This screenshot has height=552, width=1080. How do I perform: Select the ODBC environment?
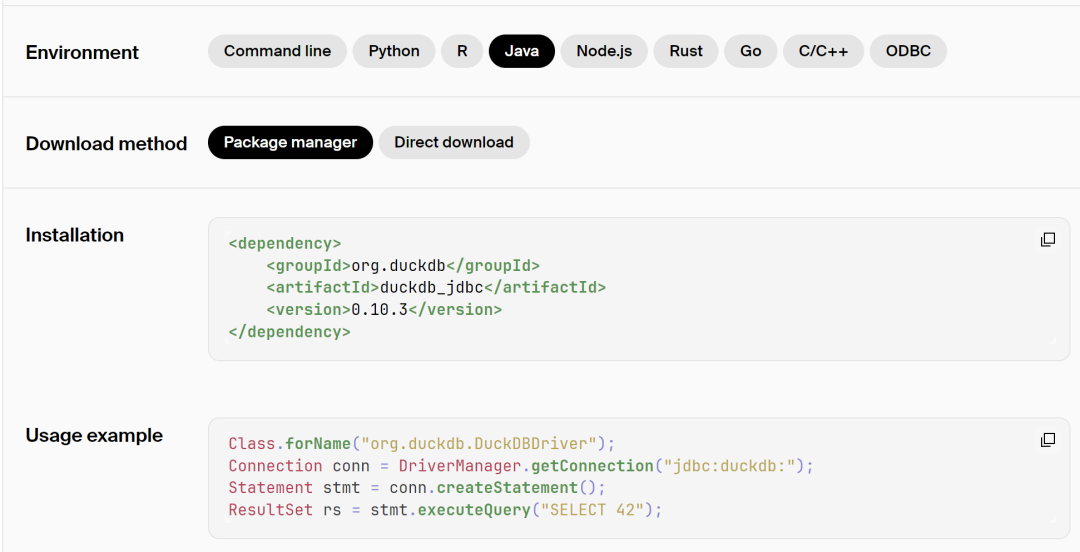tap(908, 51)
